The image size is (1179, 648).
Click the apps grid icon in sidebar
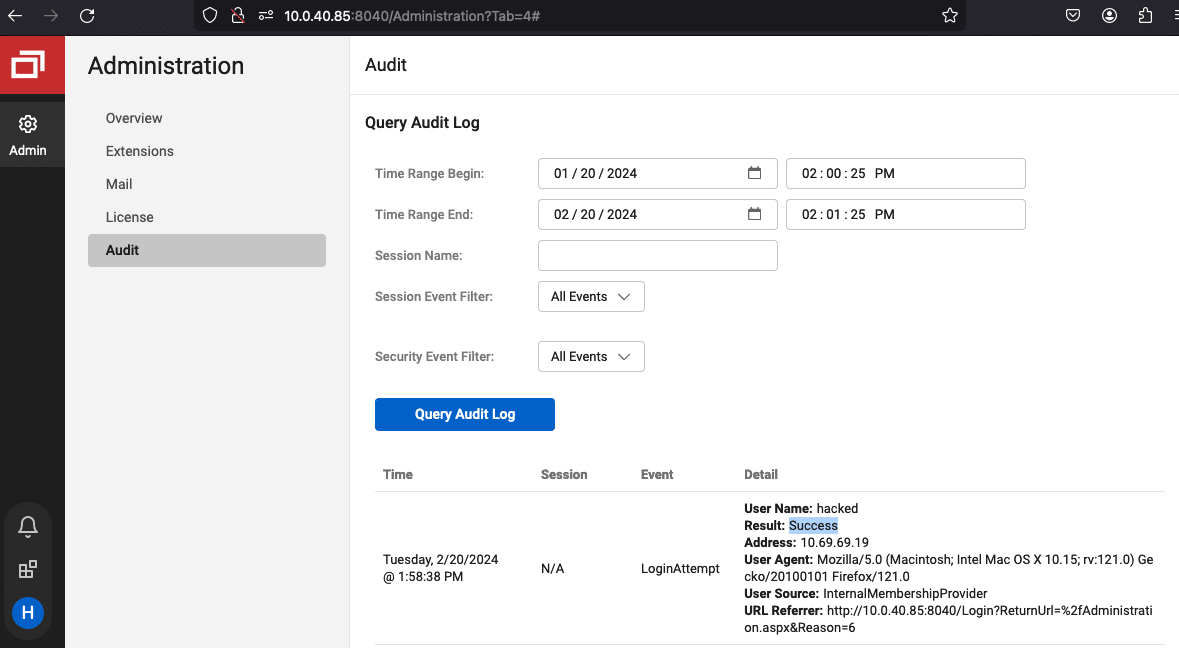click(27, 569)
